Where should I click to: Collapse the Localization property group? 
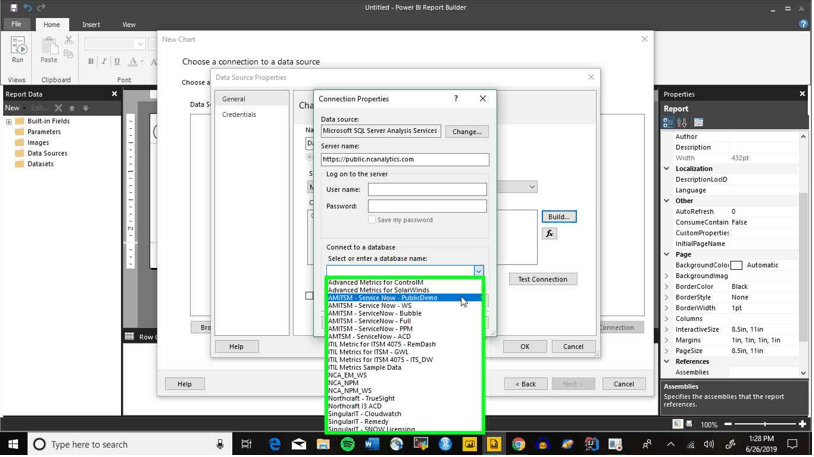tap(667, 169)
